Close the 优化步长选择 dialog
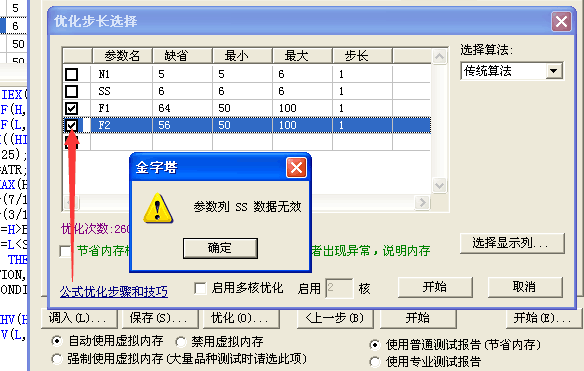The width and height of the screenshot is (584, 371). click(561, 21)
